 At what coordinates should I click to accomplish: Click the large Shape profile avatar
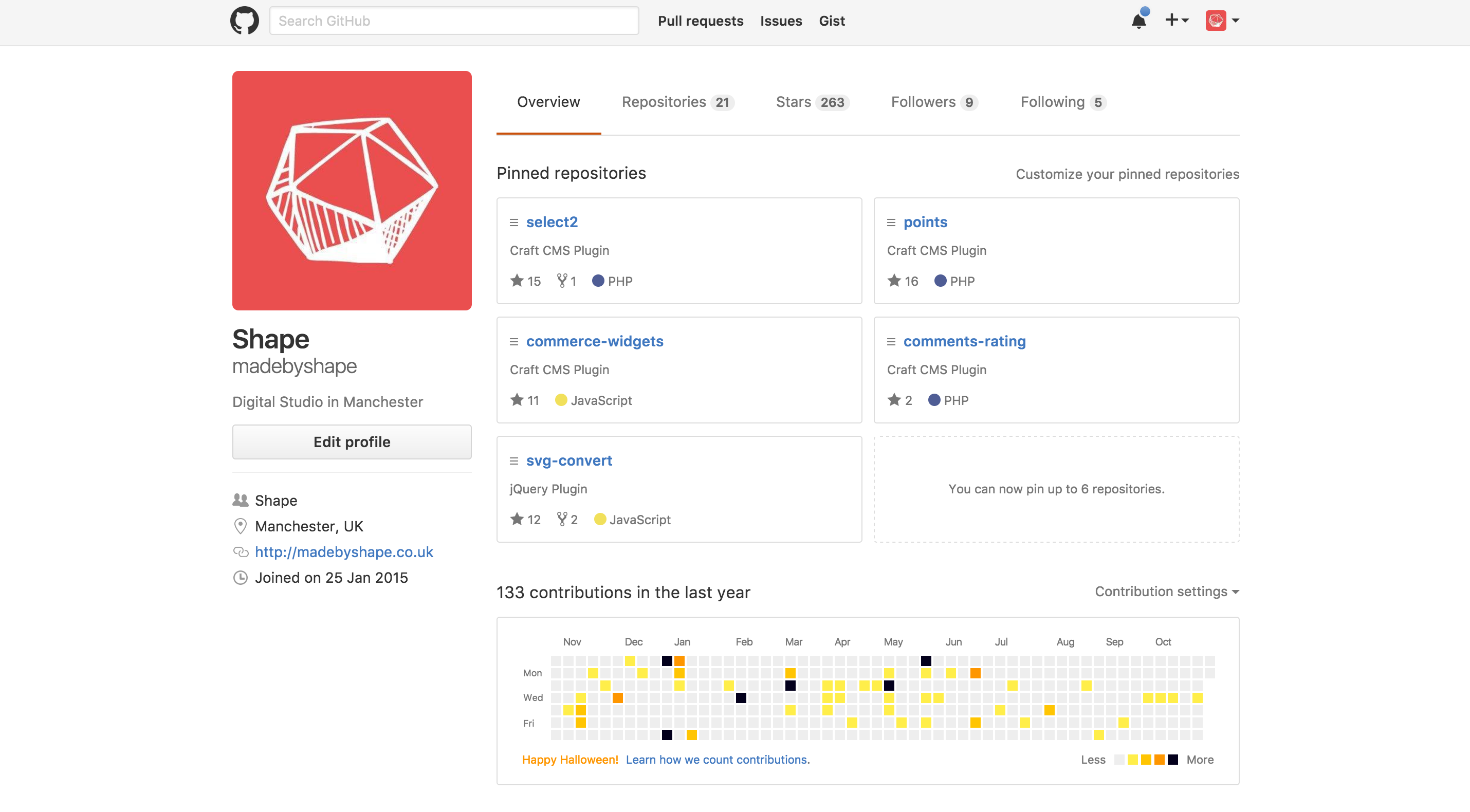[352, 190]
